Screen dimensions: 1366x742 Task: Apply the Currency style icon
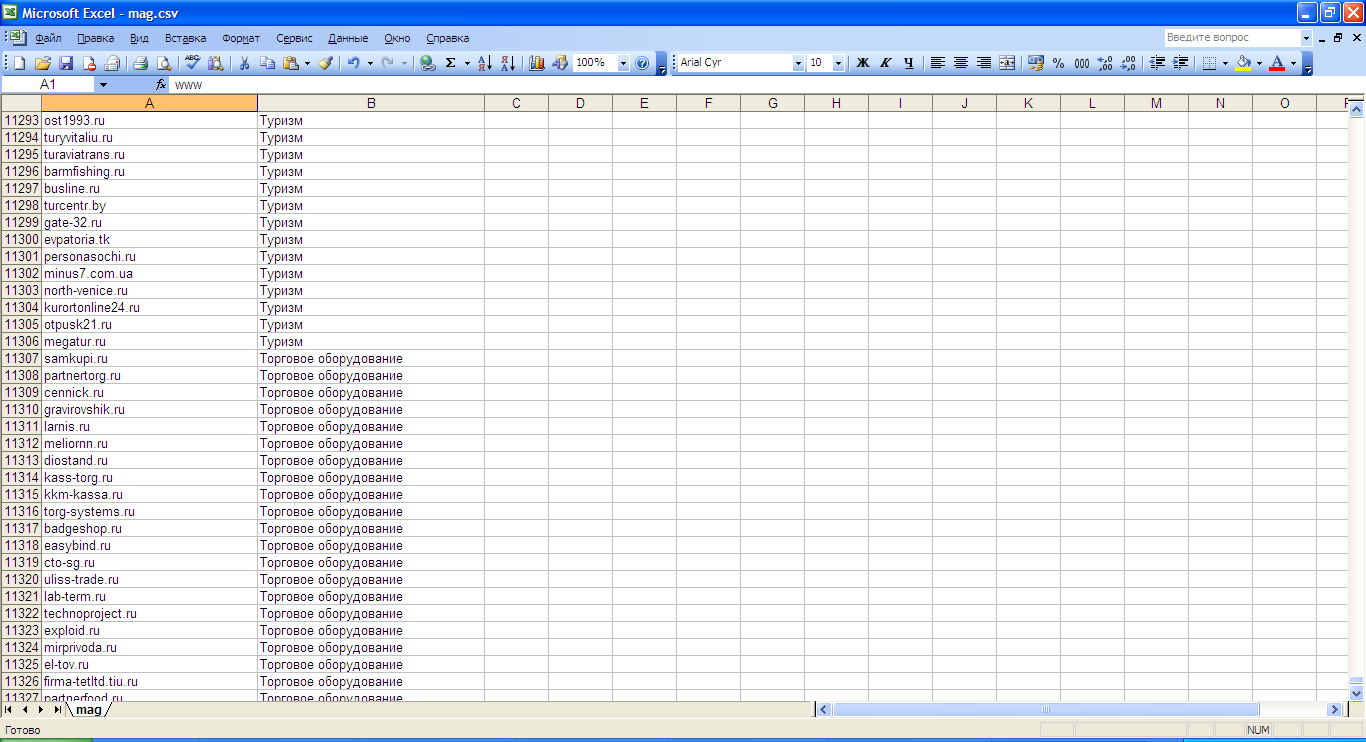pyautogui.click(x=1036, y=63)
